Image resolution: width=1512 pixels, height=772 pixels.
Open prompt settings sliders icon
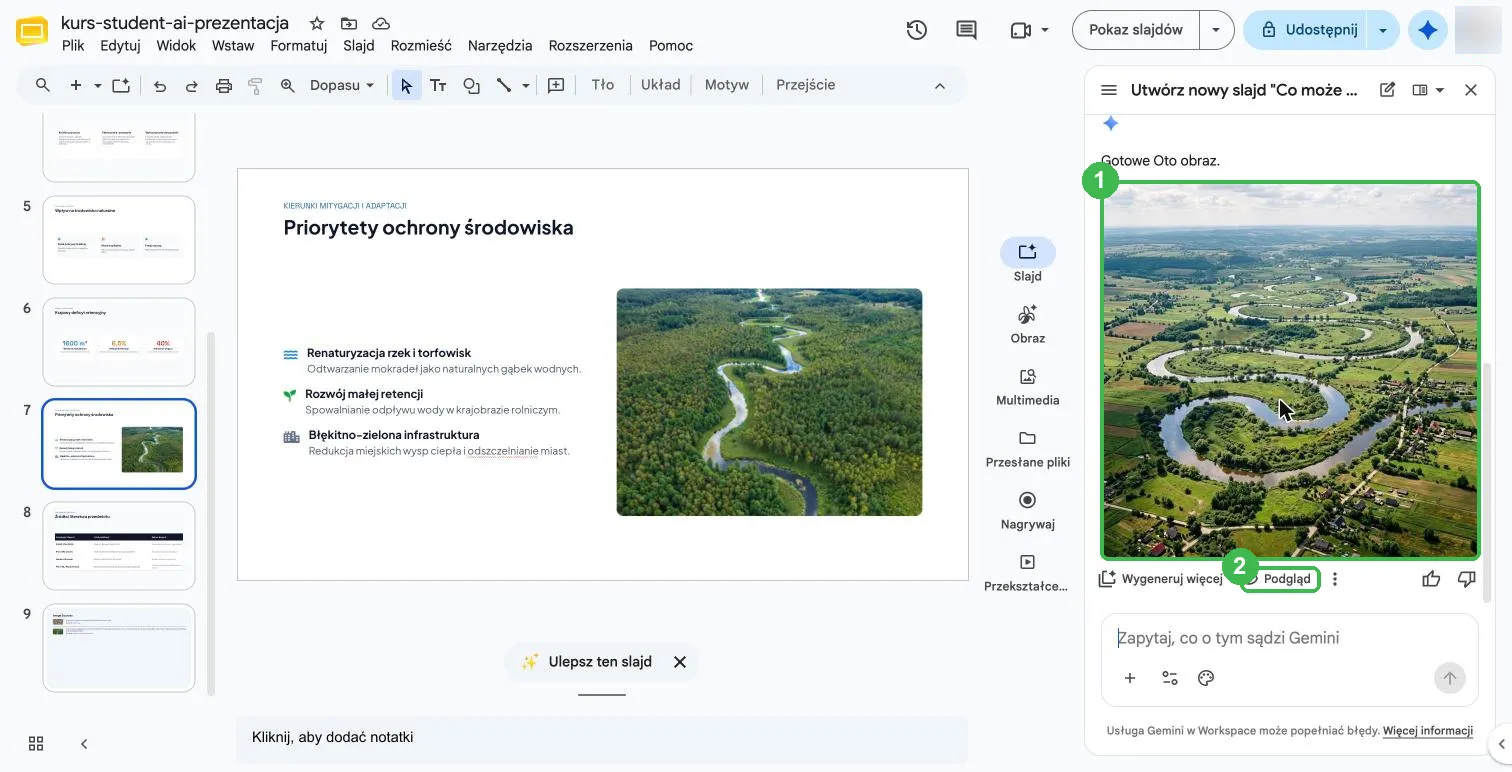click(1170, 678)
